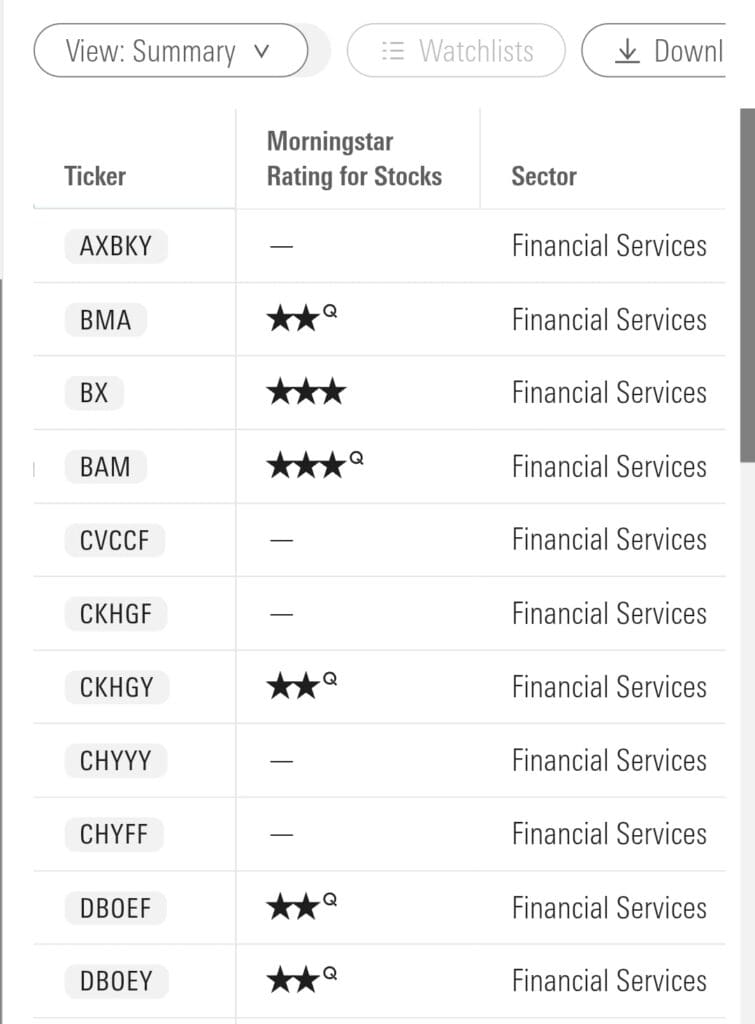Click the CVCCF ticker badge
Viewport: 755px width, 1024px height.
[115, 540]
